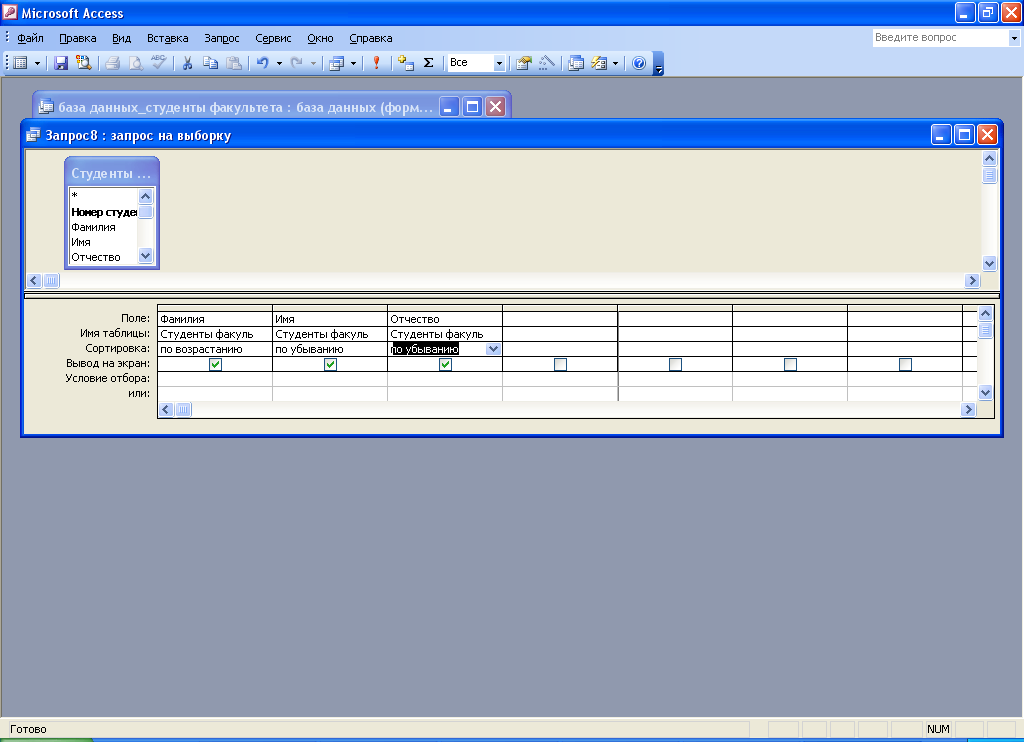Screen dimensions: 1024x742
Task: Click the Redo toolbar icon
Action: tap(296, 63)
